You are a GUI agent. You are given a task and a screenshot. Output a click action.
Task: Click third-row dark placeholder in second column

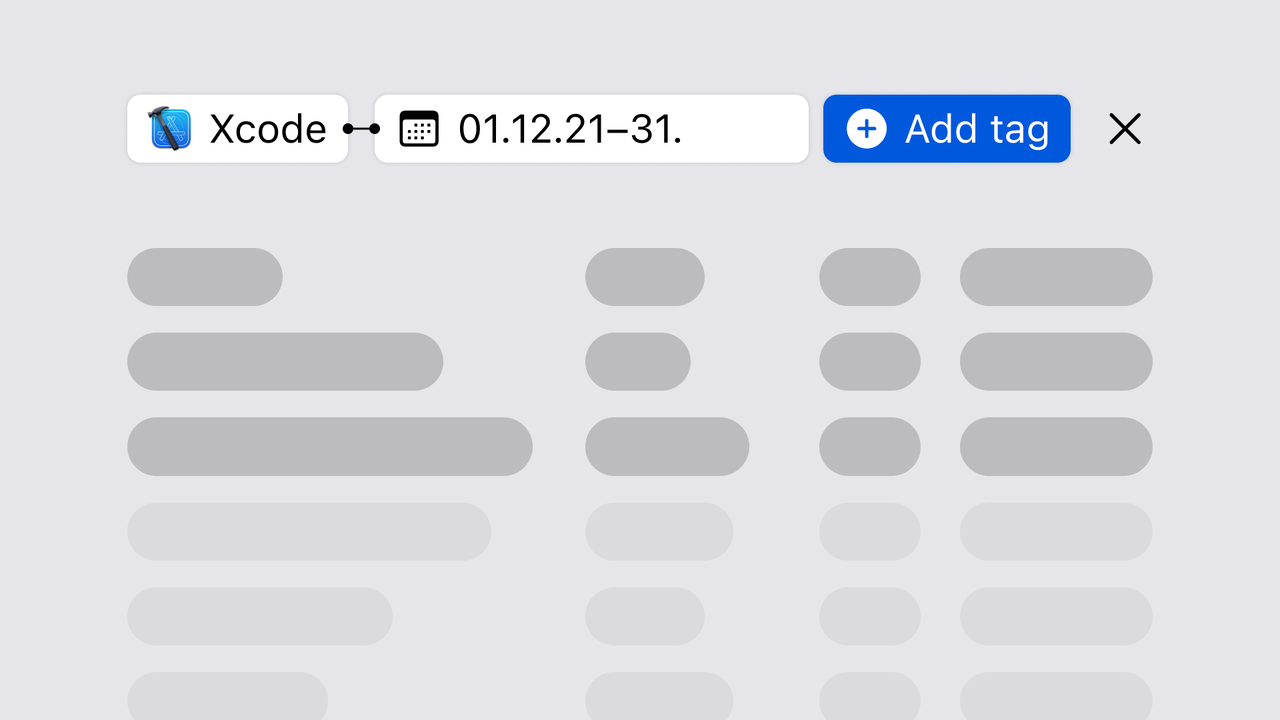point(667,446)
